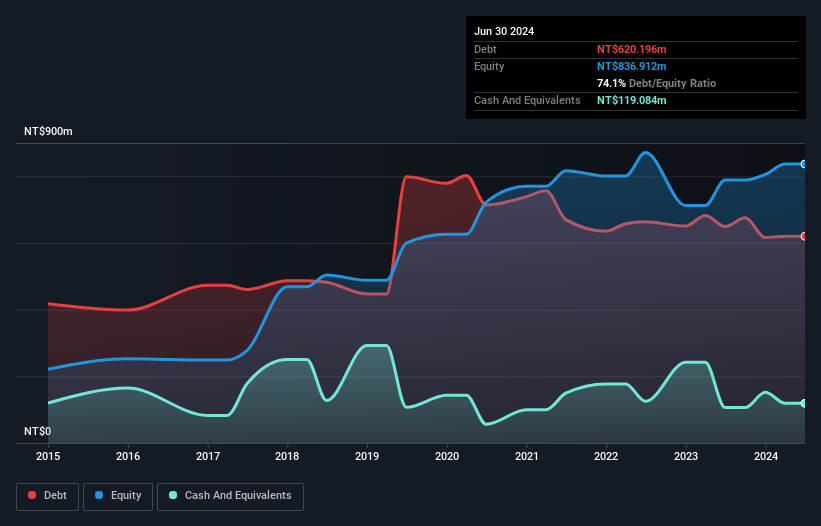The width and height of the screenshot is (821, 526).
Task: Select the 2024 x-axis label
Action: (x=766, y=456)
